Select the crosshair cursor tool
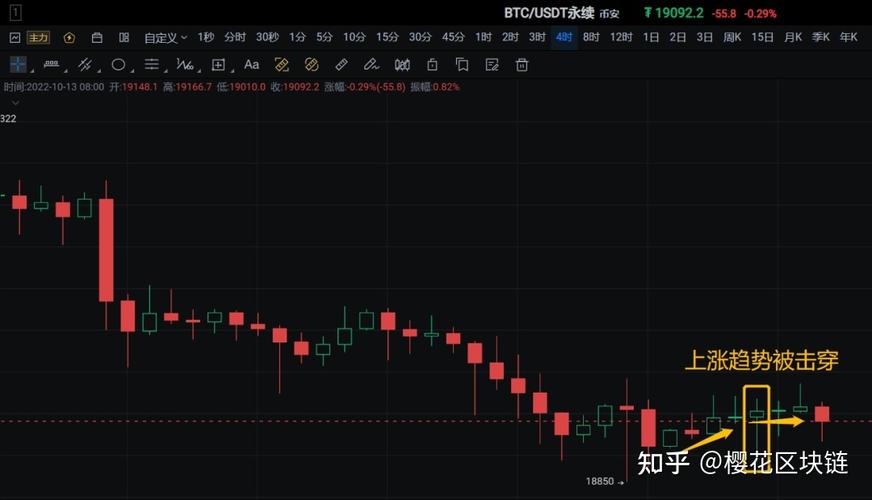 (18, 65)
